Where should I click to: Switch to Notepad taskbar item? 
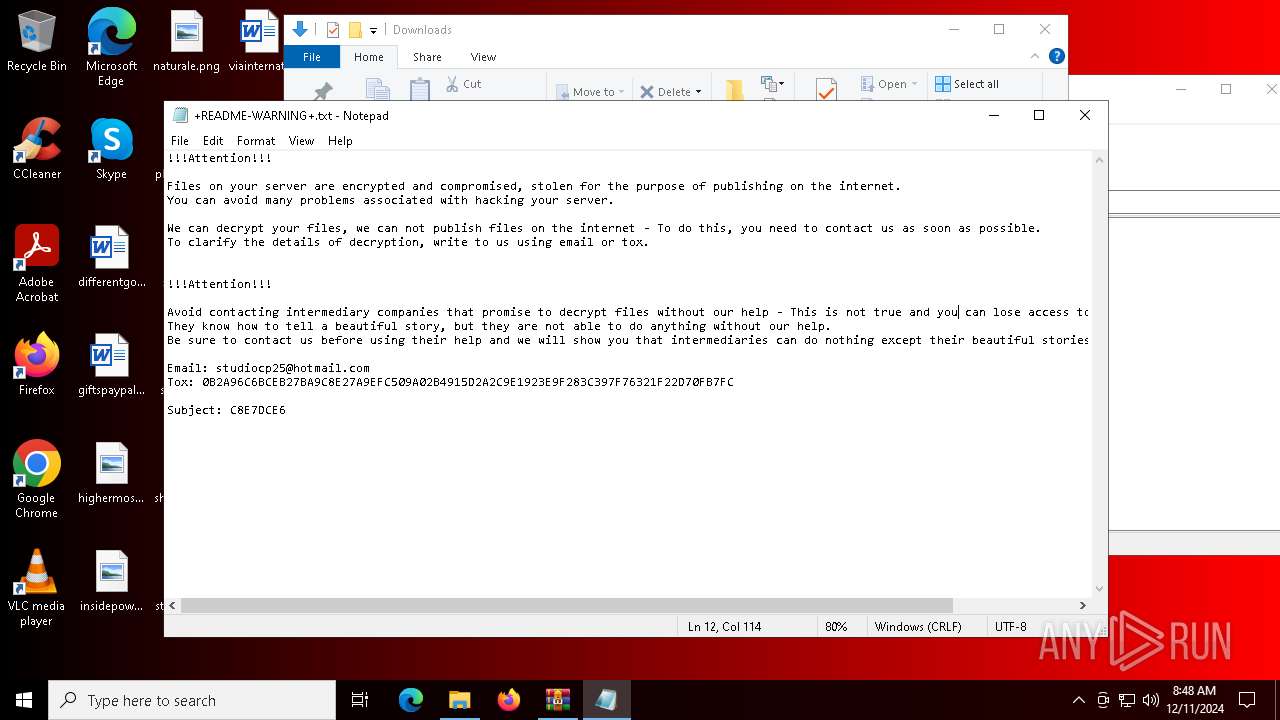[x=606, y=700]
